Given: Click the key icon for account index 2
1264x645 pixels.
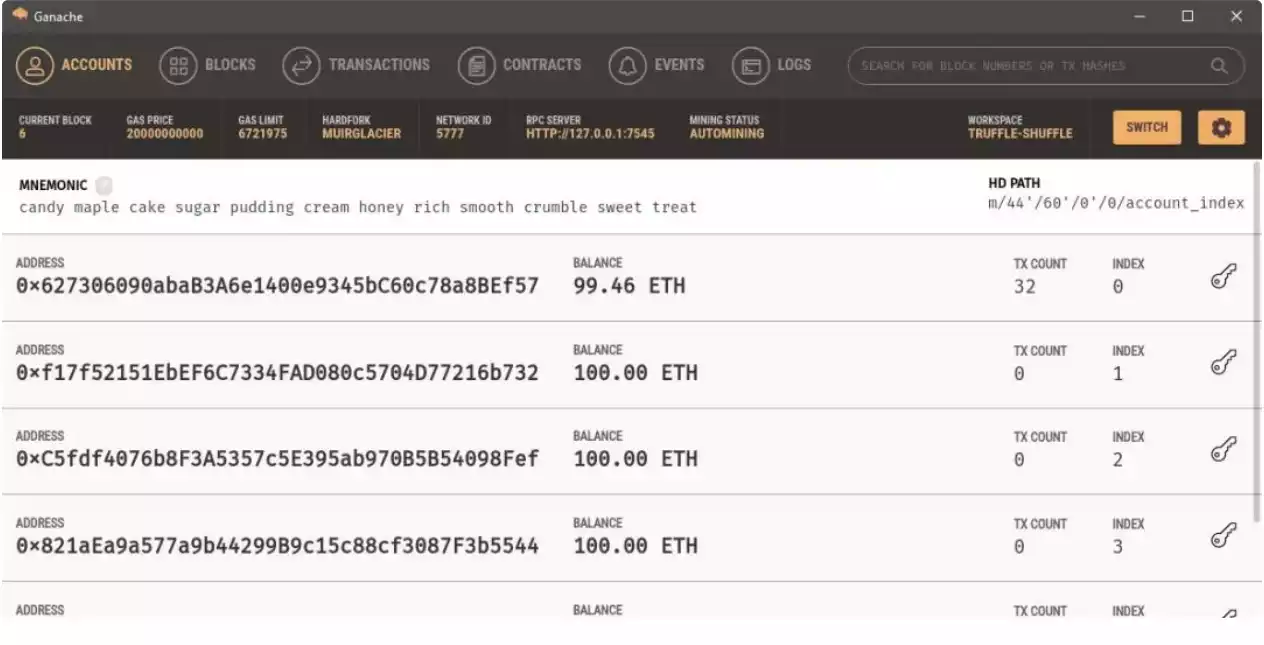Looking at the screenshot, I should point(1222,450).
